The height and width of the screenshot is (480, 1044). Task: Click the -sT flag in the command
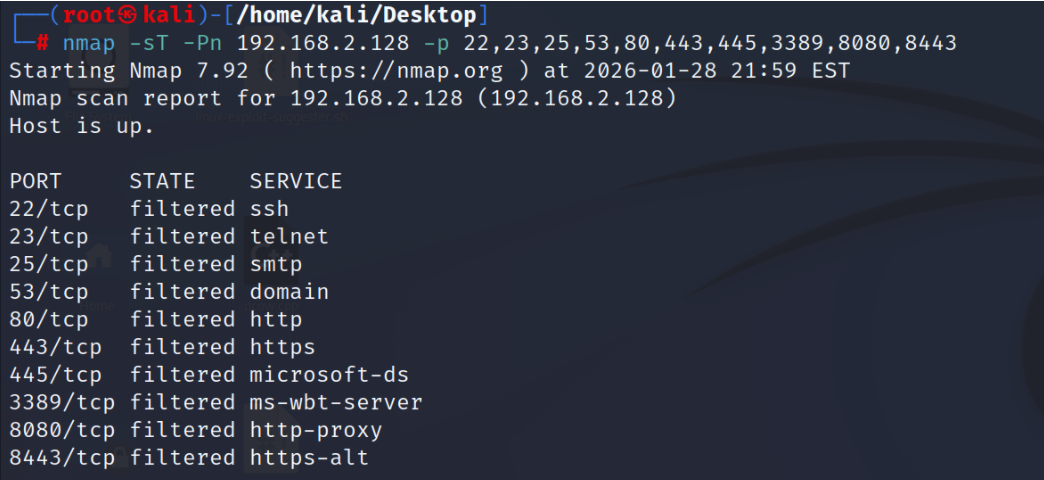pyautogui.click(x=149, y=43)
